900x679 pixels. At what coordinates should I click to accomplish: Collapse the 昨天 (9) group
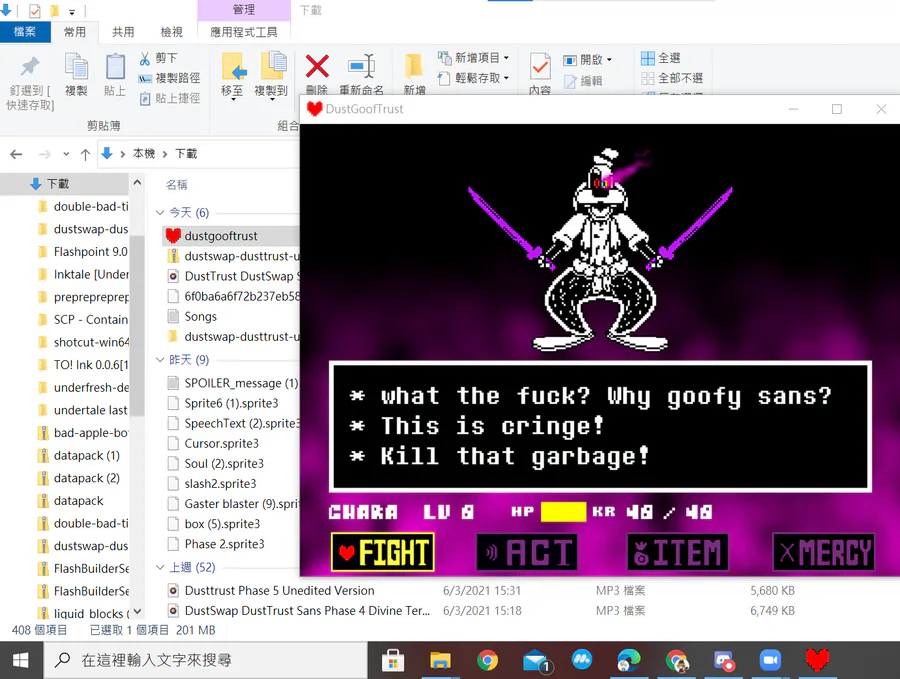(x=160, y=360)
